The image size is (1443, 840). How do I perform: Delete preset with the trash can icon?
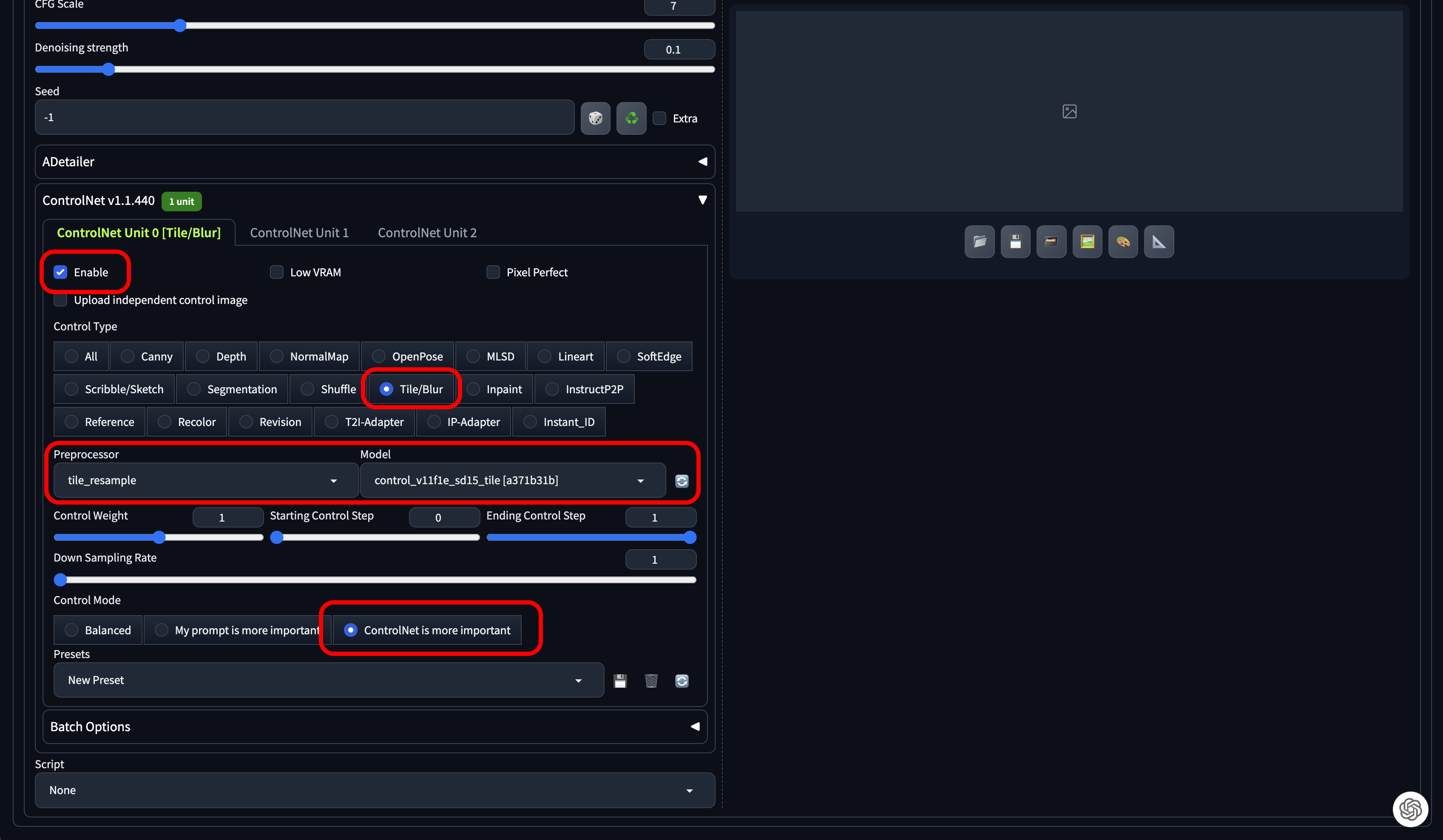point(651,681)
